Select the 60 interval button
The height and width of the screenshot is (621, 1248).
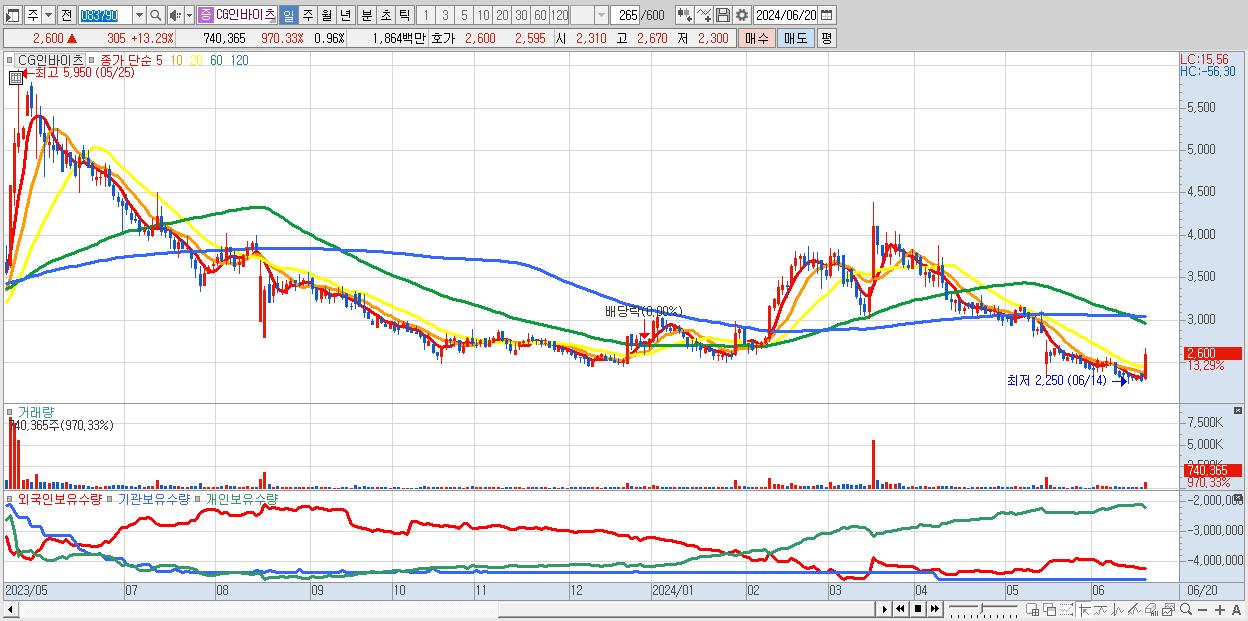pyautogui.click(x=540, y=15)
